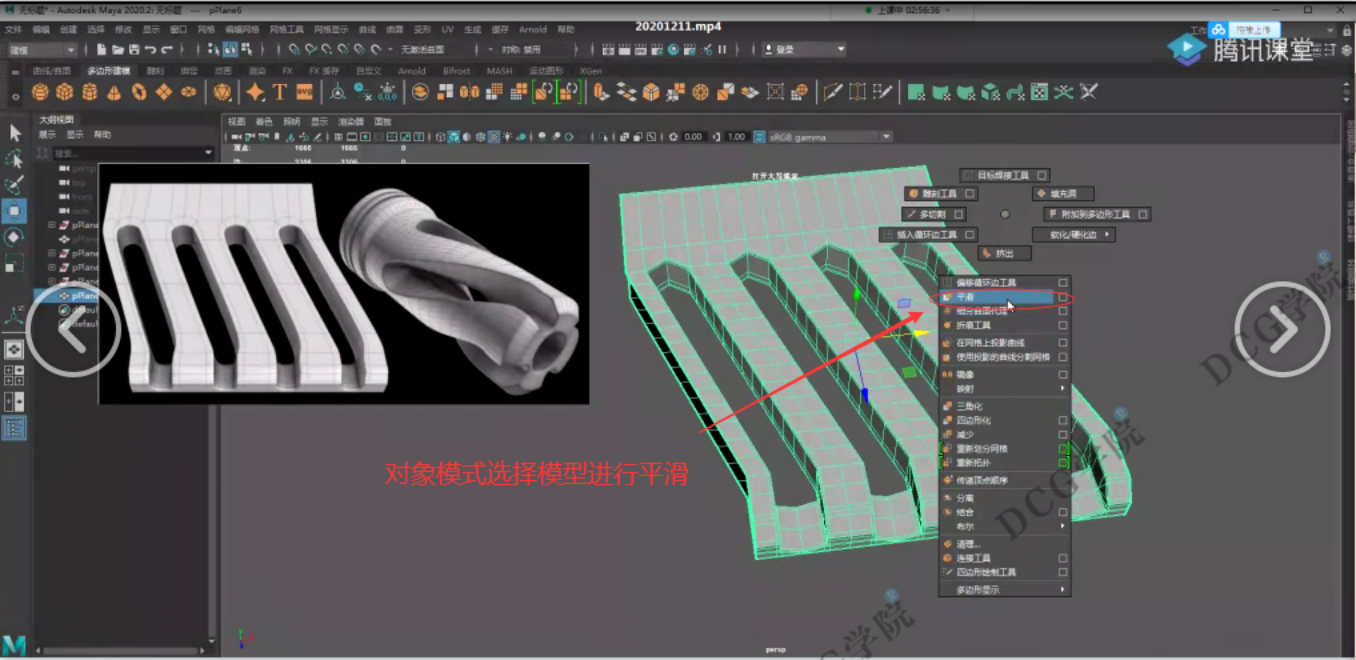The image size is (1356, 660).
Task: Click the polygon cube shelf icon
Action: point(65,92)
